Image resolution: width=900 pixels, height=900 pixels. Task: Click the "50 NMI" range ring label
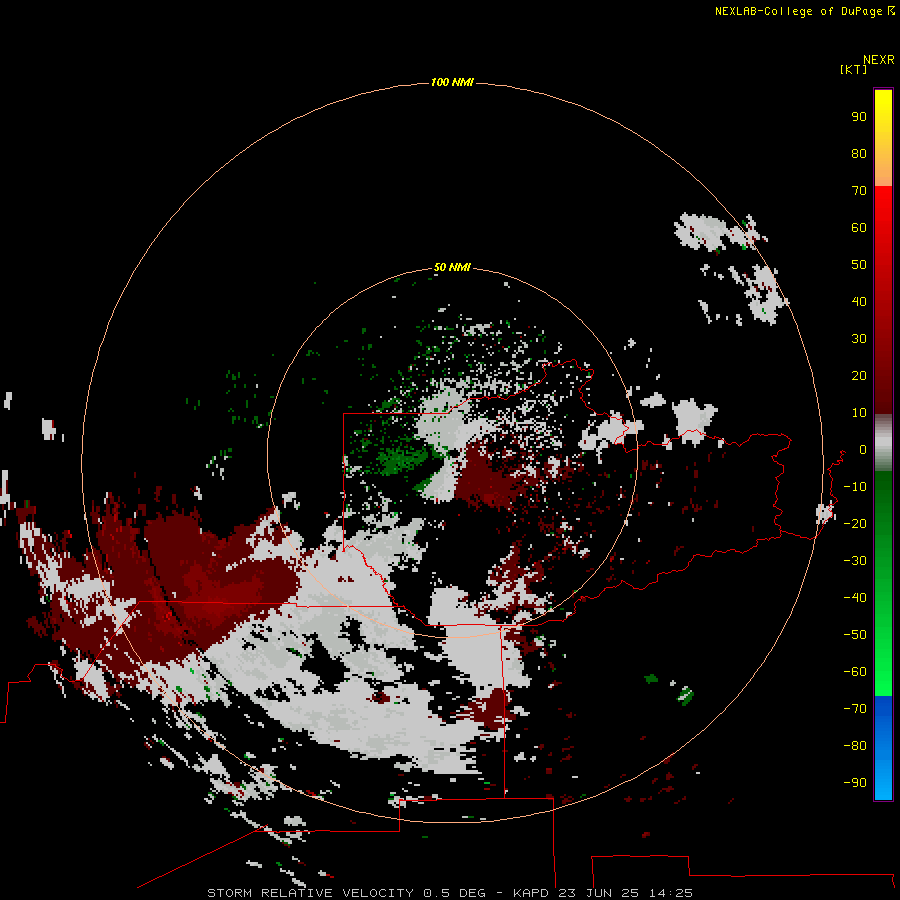452,267
